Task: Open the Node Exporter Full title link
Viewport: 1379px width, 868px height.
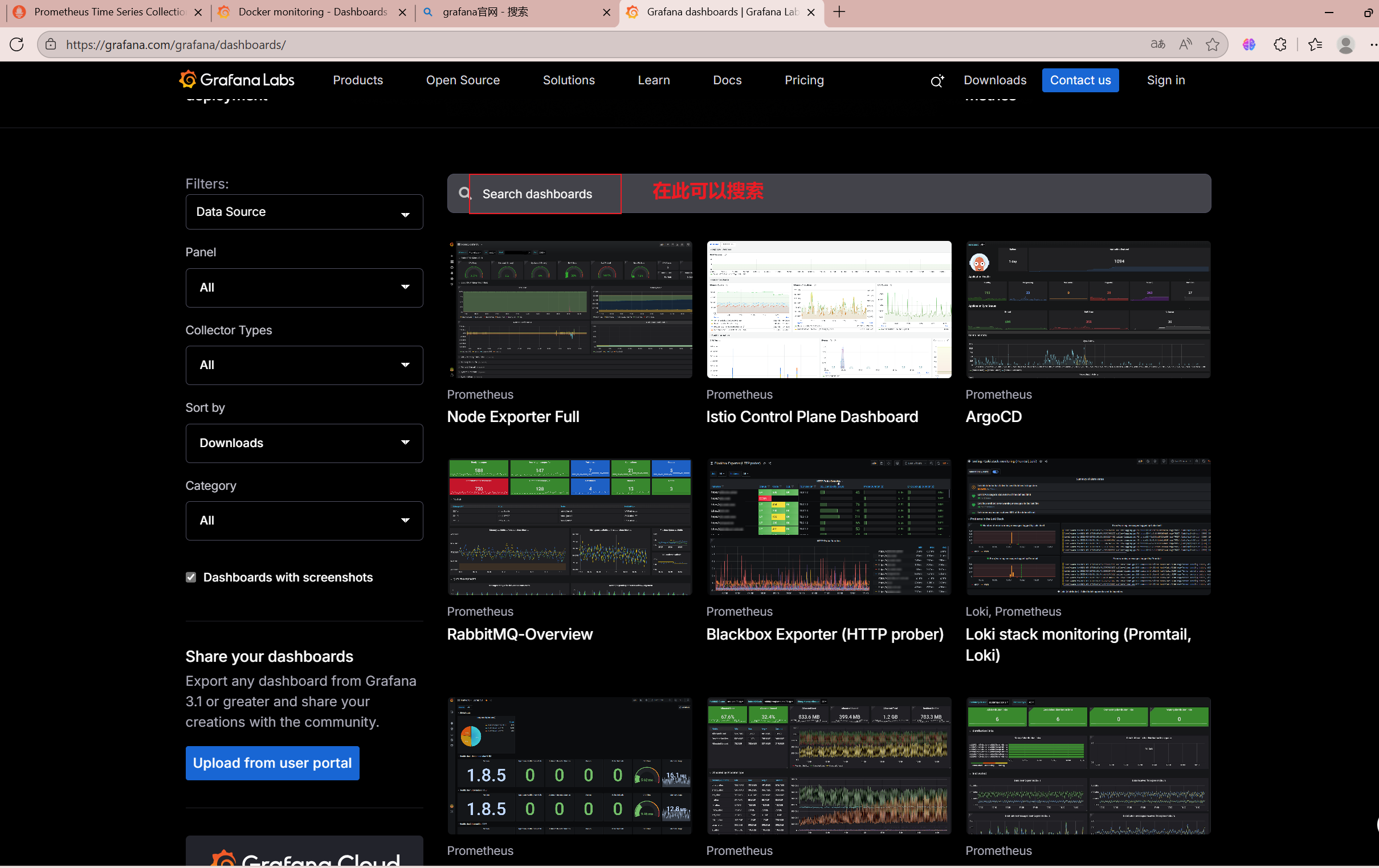Action: tap(513, 416)
